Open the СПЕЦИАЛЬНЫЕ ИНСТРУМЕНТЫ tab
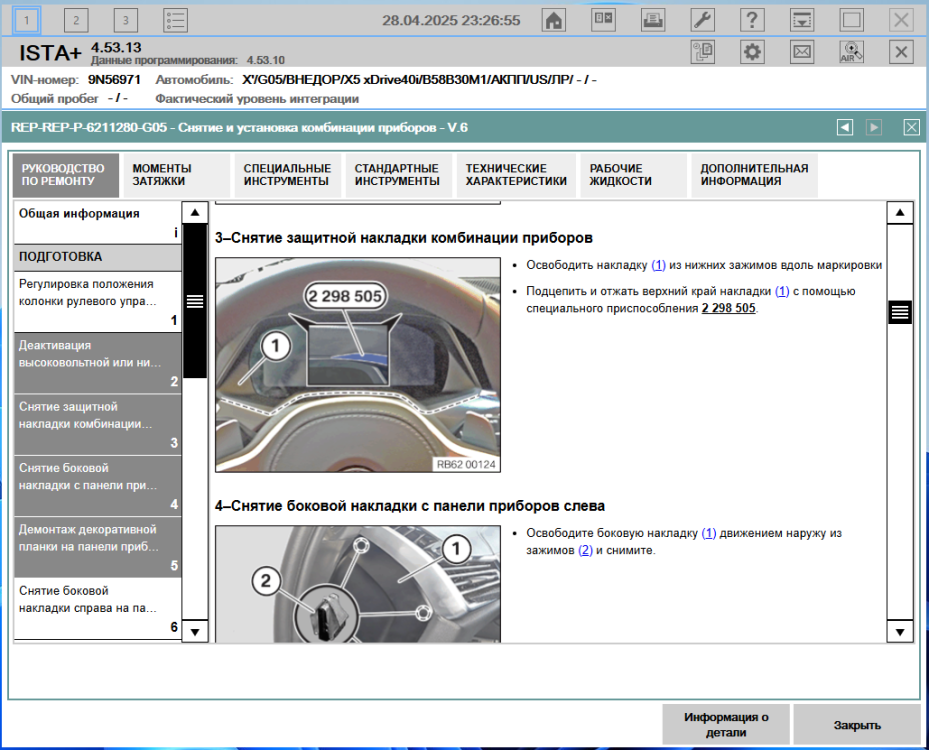Viewport: 929px width, 750px height. (287, 175)
